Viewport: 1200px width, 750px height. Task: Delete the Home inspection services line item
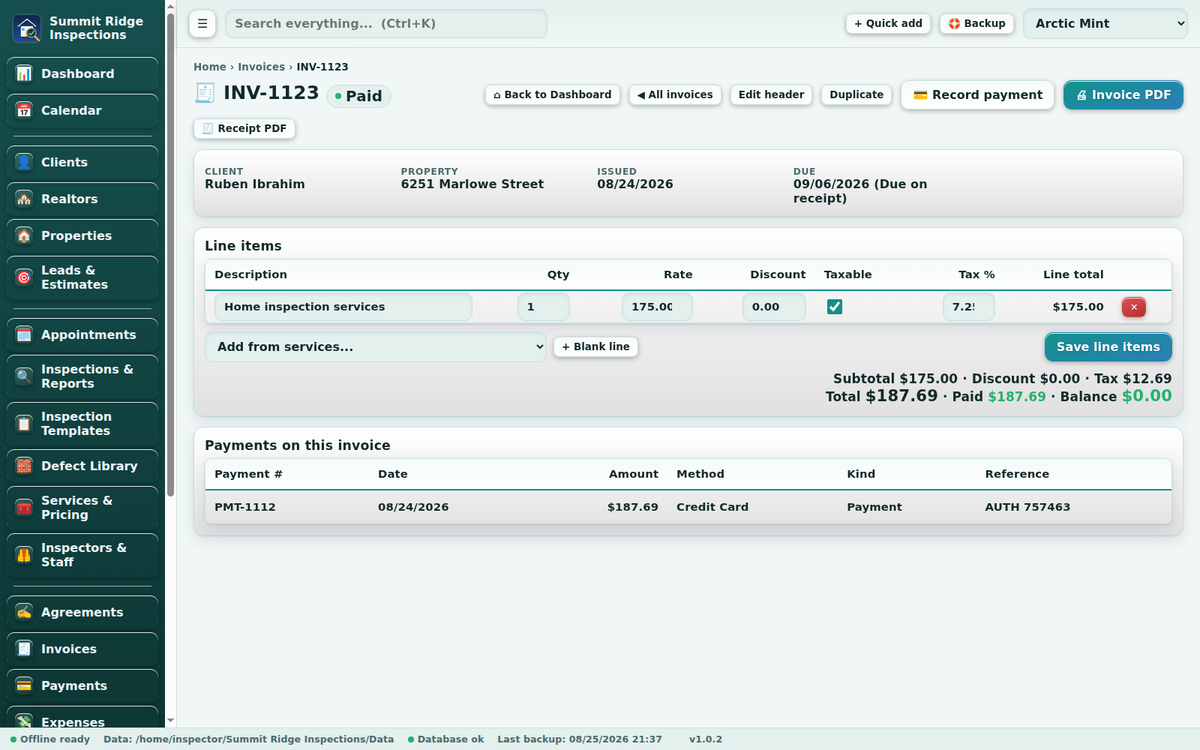(x=1133, y=307)
